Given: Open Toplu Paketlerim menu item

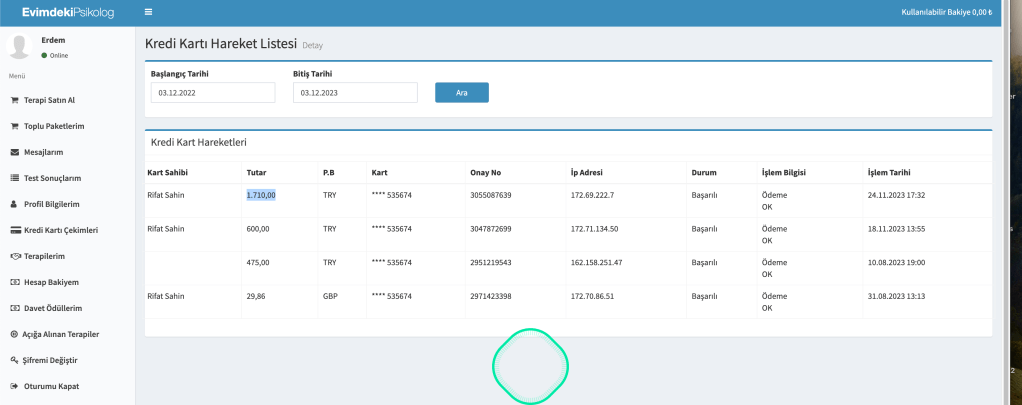Looking at the screenshot, I should [x=54, y=127].
